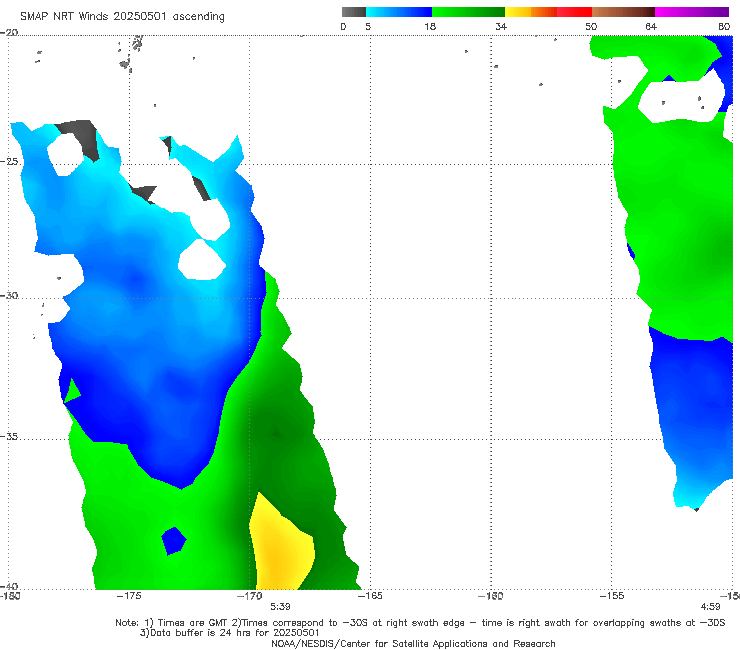Click the longitude label '-175'
The image size is (740, 650).
point(129,596)
